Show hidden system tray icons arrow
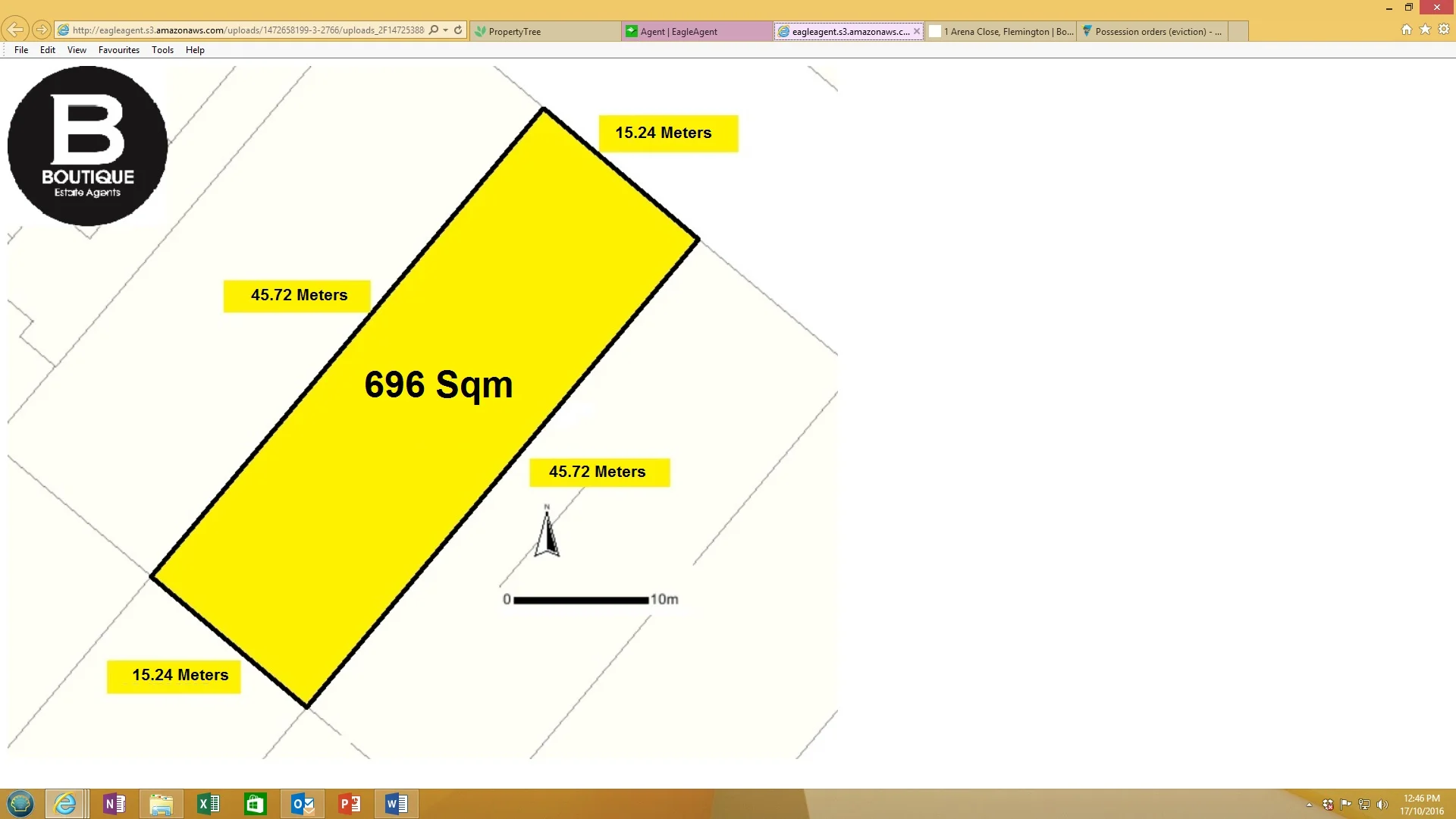 (x=1309, y=805)
